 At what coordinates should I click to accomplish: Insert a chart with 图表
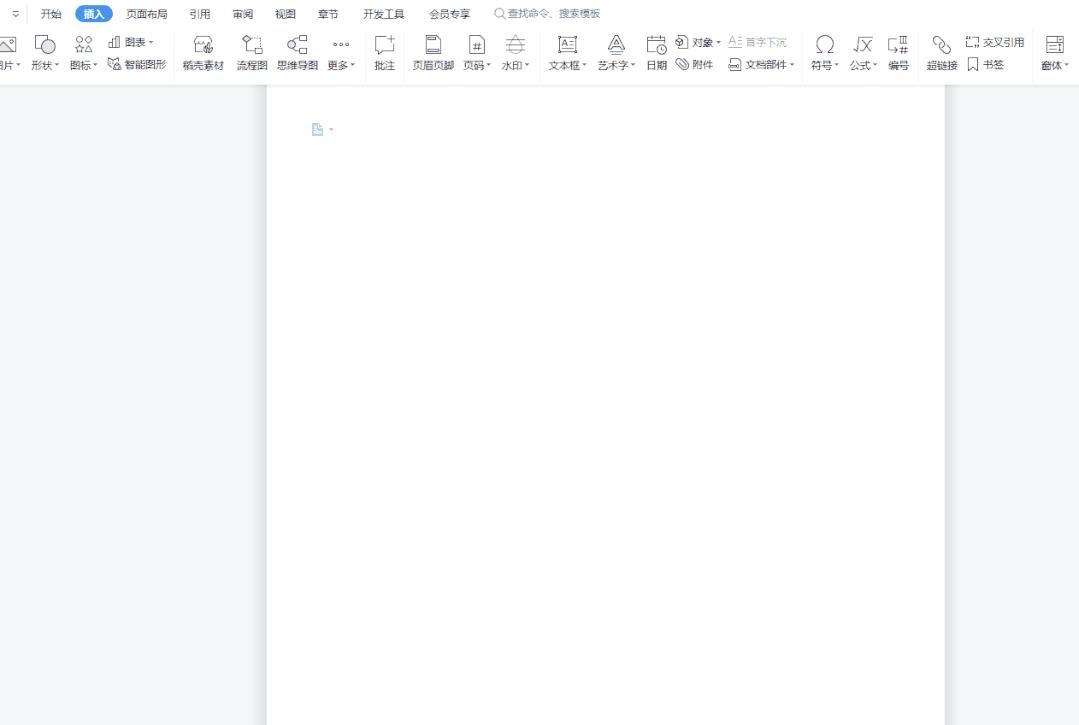(x=130, y=43)
